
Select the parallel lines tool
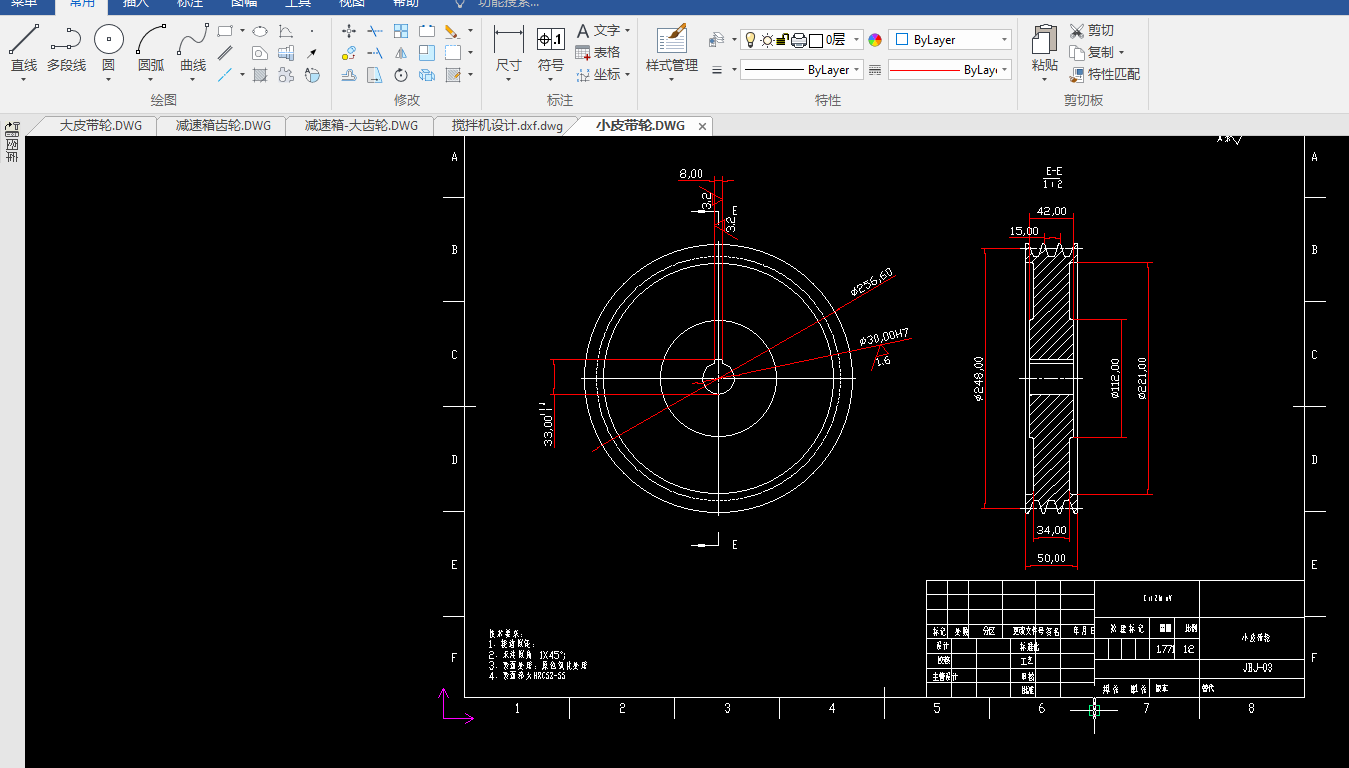point(225,53)
